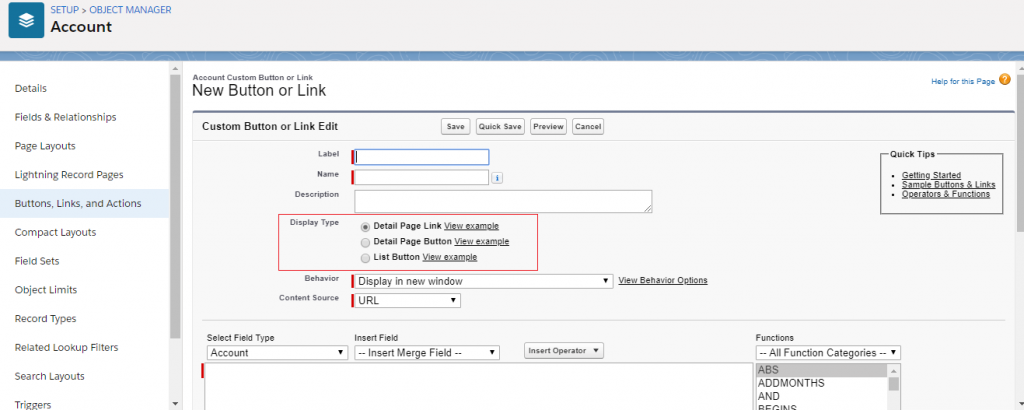This screenshot has width=1024, height=410.
Task: Click the Functions list scrollbar thumb
Action: pyautogui.click(x=893, y=383)
